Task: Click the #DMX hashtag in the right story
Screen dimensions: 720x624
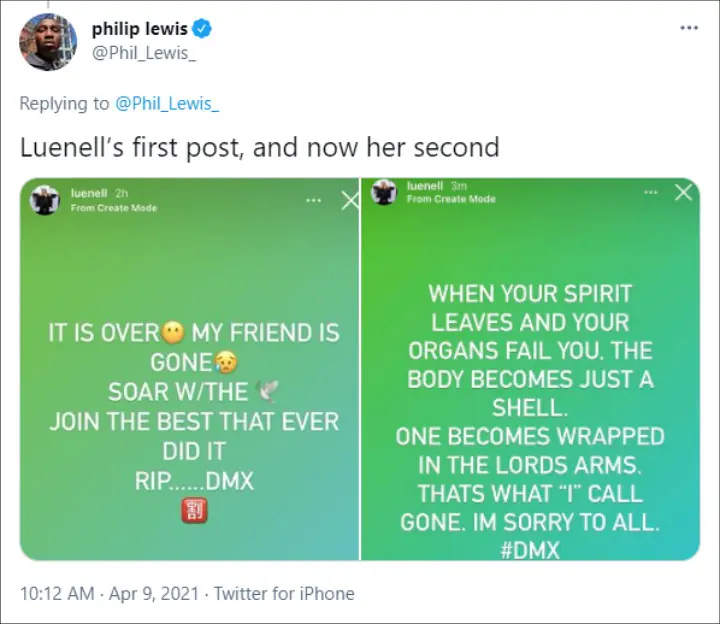Action: tap(529, 549)
